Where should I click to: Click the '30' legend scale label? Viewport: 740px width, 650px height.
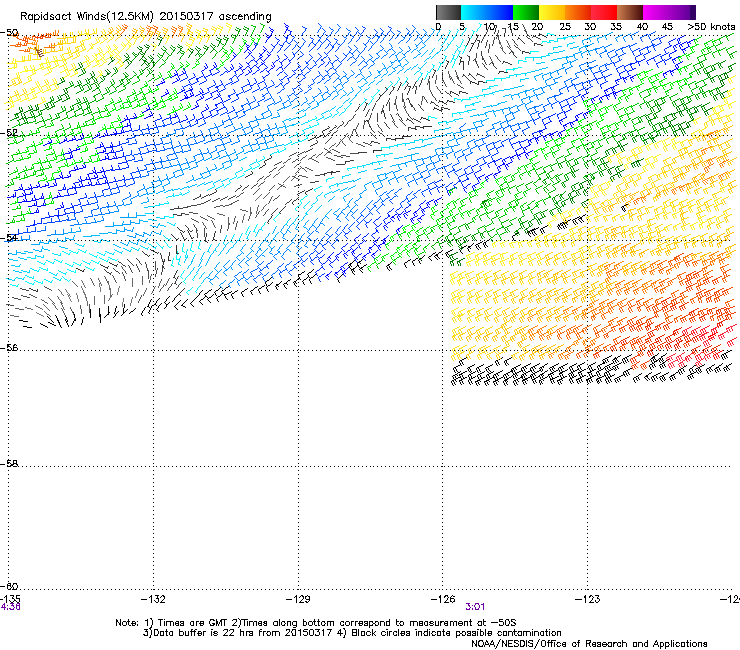[590, 27]
